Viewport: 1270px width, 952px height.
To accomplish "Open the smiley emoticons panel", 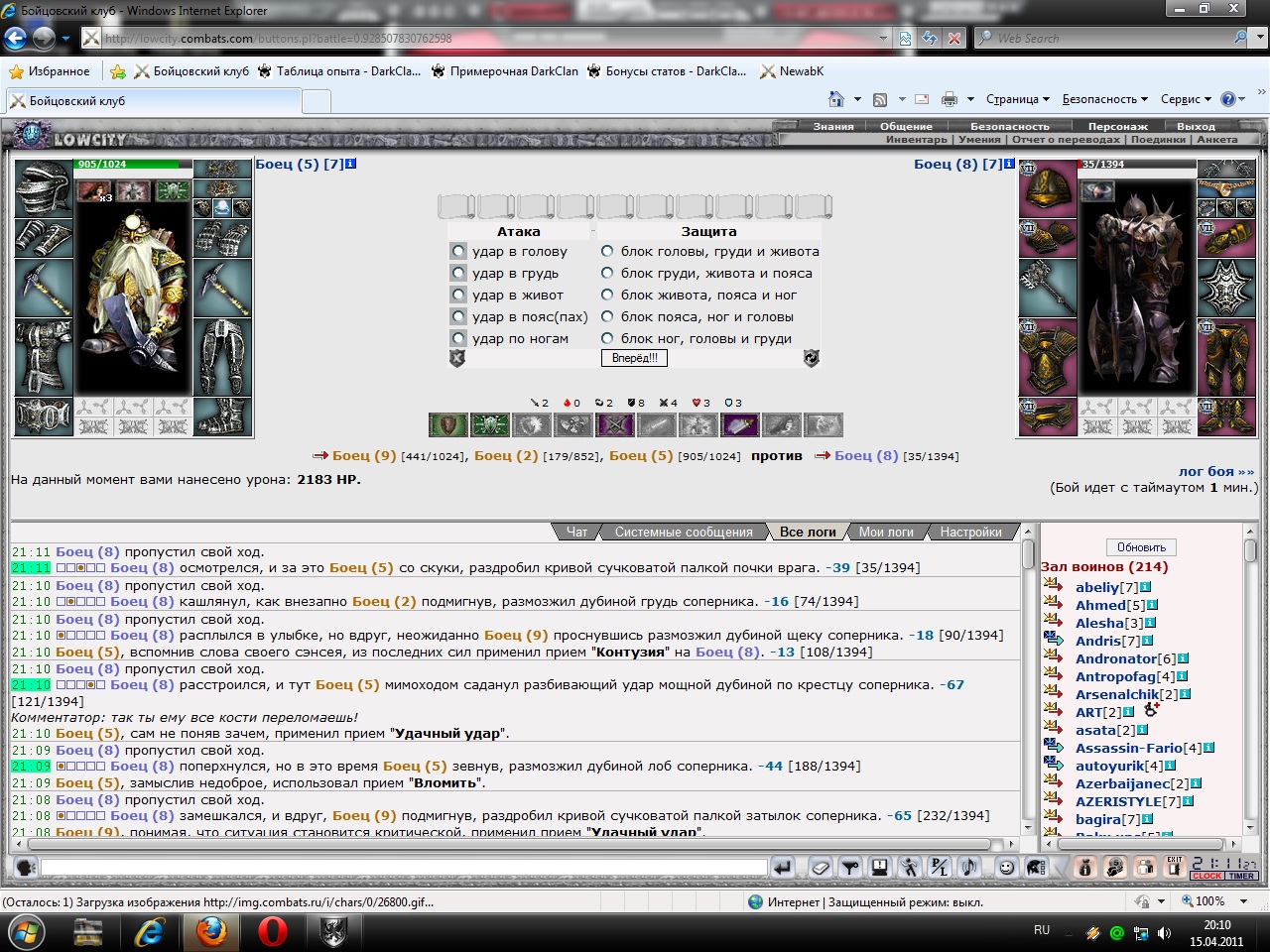I will click(x=1007, y=868).
